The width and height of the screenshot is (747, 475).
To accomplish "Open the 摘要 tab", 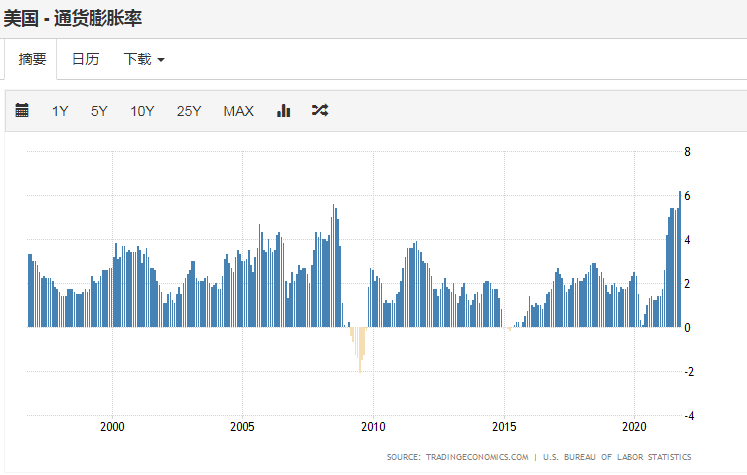I will coord(32,59).
